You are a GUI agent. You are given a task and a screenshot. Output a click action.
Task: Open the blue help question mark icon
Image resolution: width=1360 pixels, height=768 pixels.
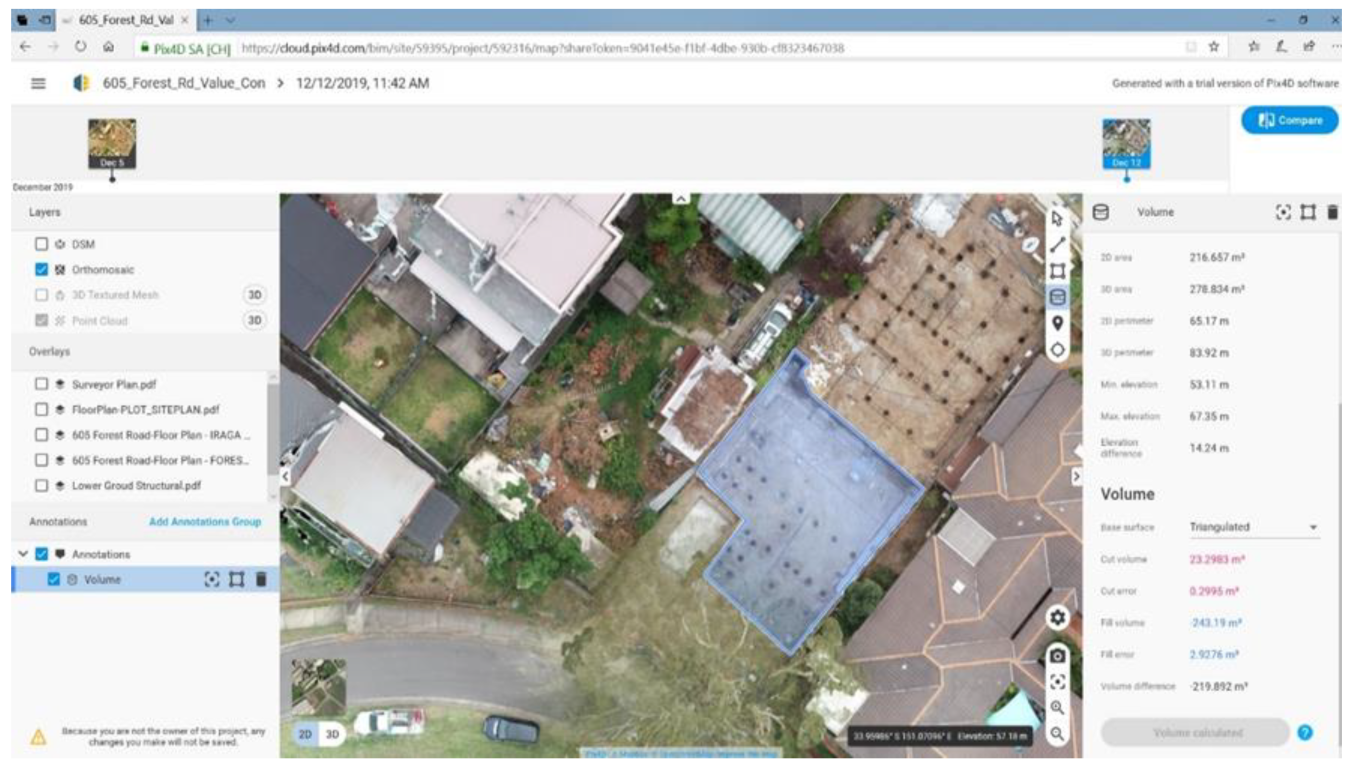(1305, 733)
